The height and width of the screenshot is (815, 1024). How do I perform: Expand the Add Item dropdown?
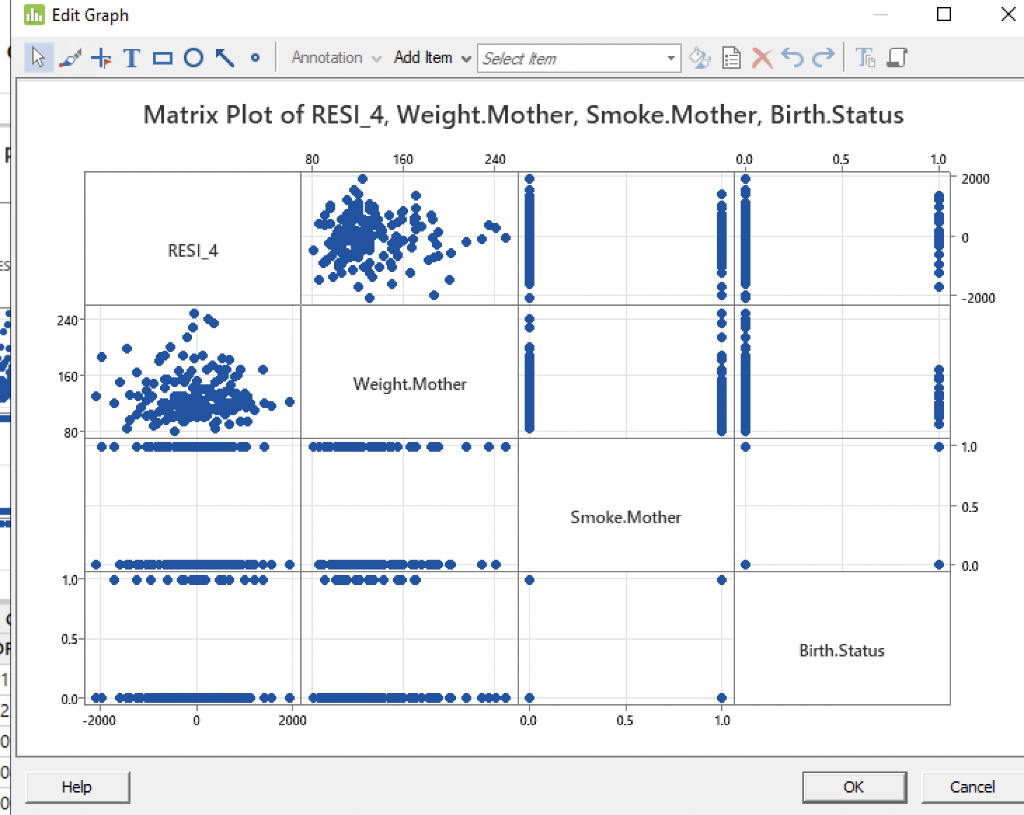point(464,57)
